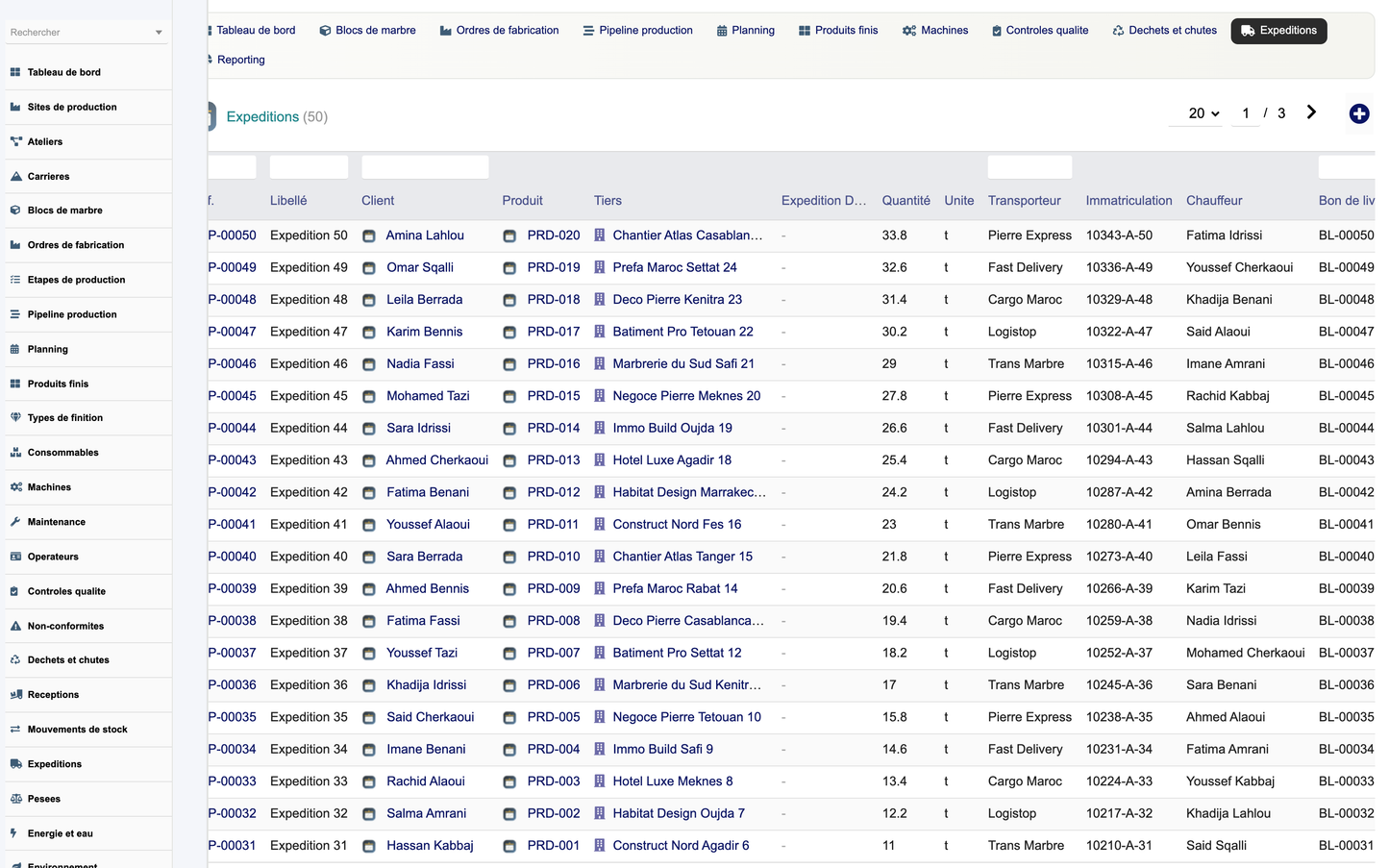Click Consommables sidebar icon
The width and height of the screenshot is (1389, 868).
pos(15,452)
